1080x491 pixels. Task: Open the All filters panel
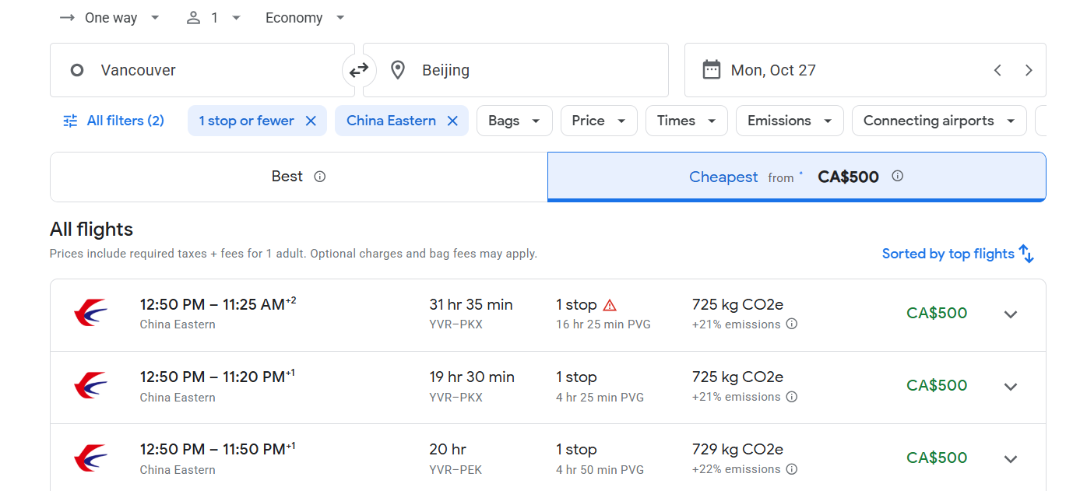pos(113,121)
